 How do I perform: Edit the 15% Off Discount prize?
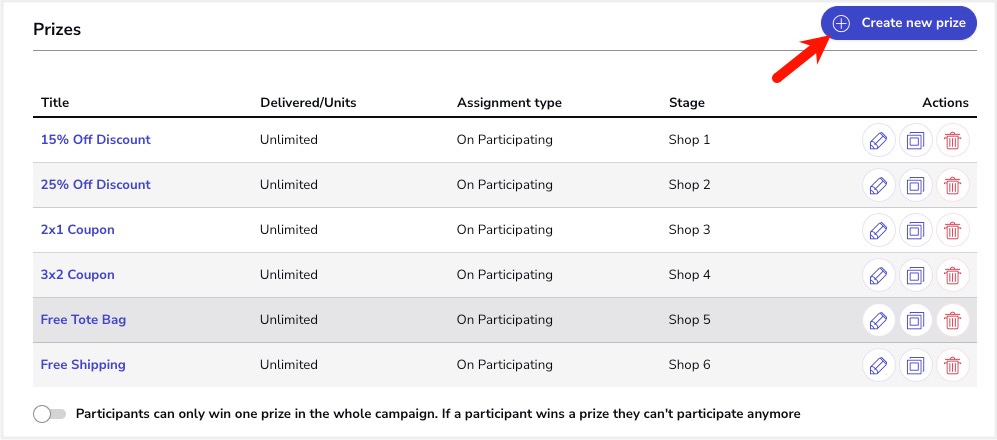[x=878, y=141]
